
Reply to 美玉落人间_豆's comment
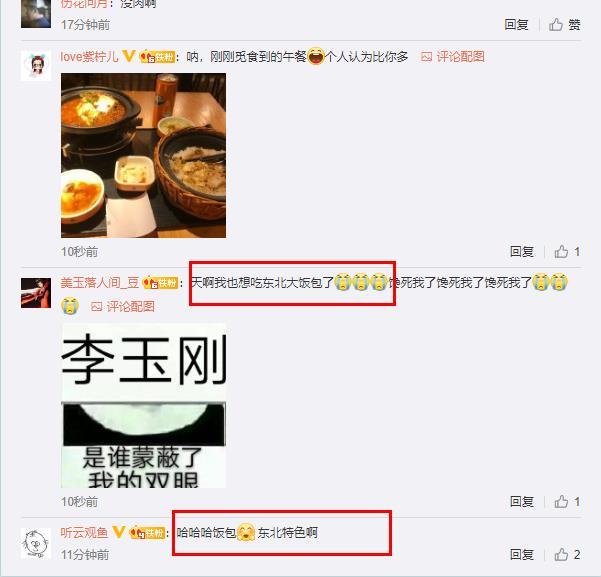tap(522, 501)
